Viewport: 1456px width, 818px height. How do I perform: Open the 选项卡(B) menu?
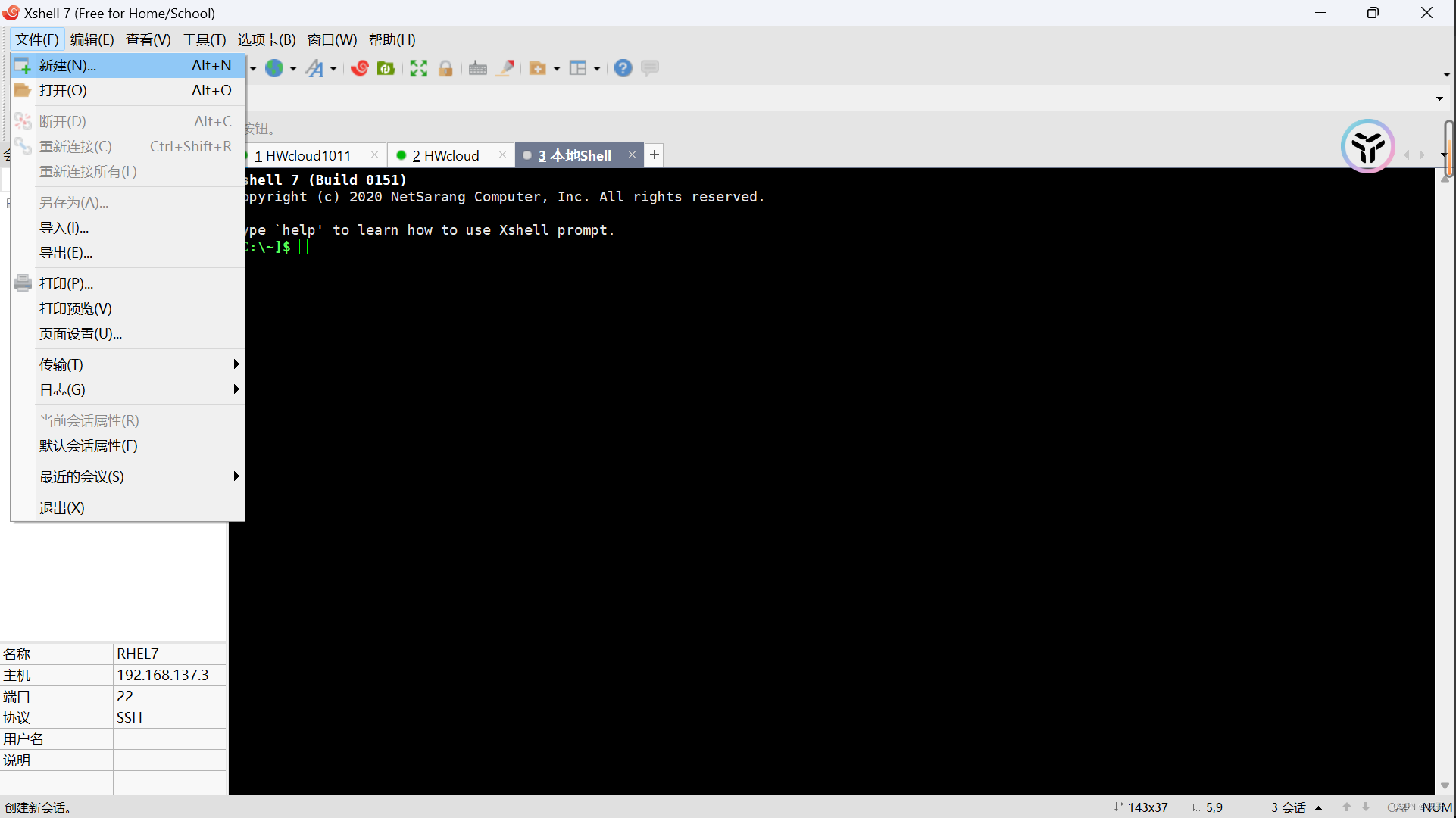(x=266, y=40)
